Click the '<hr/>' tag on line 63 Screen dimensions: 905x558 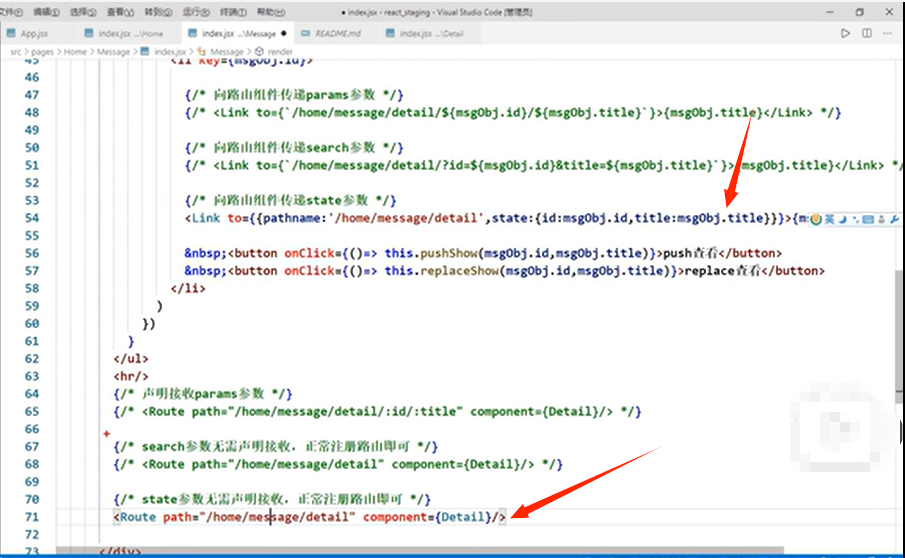click(x=131, y=376)
